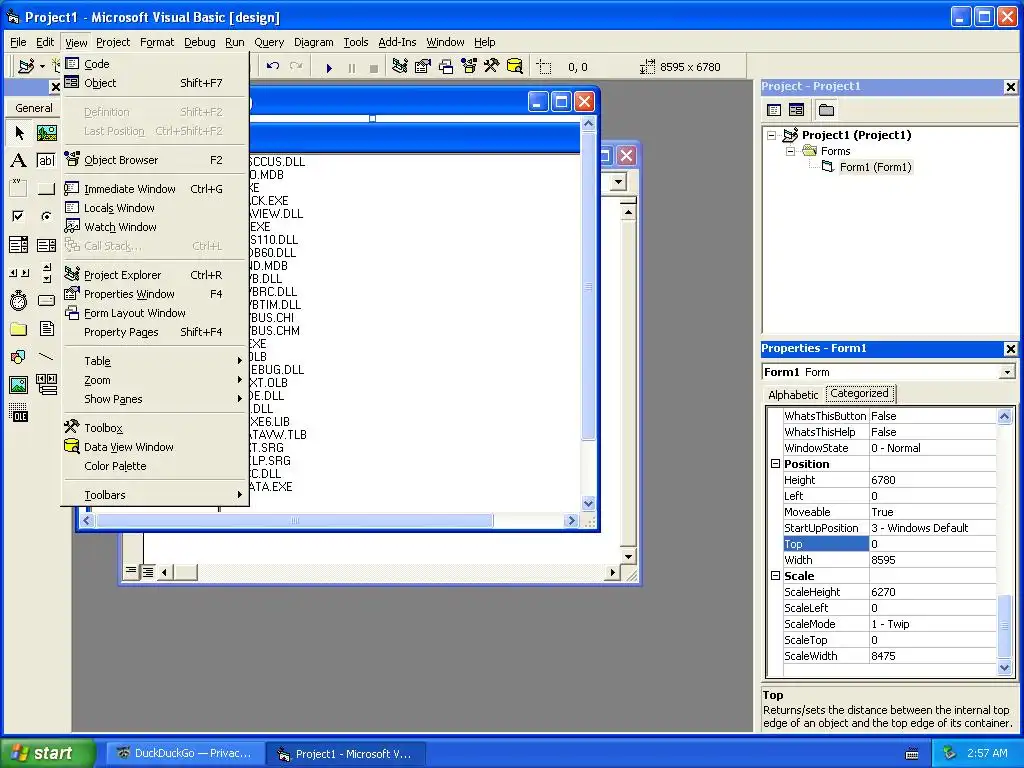This screenshot has height=768, width=1024.
Task: Click View Object icon in Project panel
Action: [x=796, y=110]
